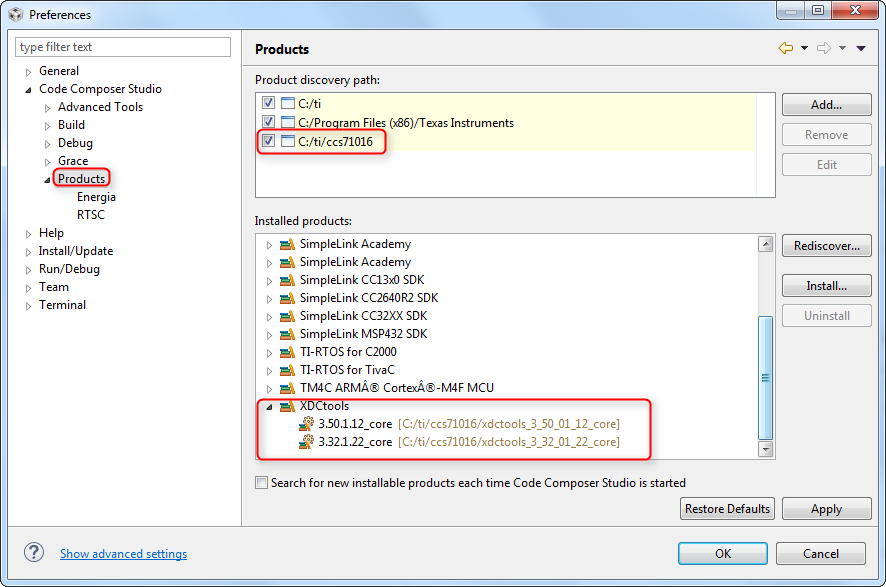The image size is (886, 587).
Task: Open the preferences view menu dropdown arrow
Action: tap(861, 49)
